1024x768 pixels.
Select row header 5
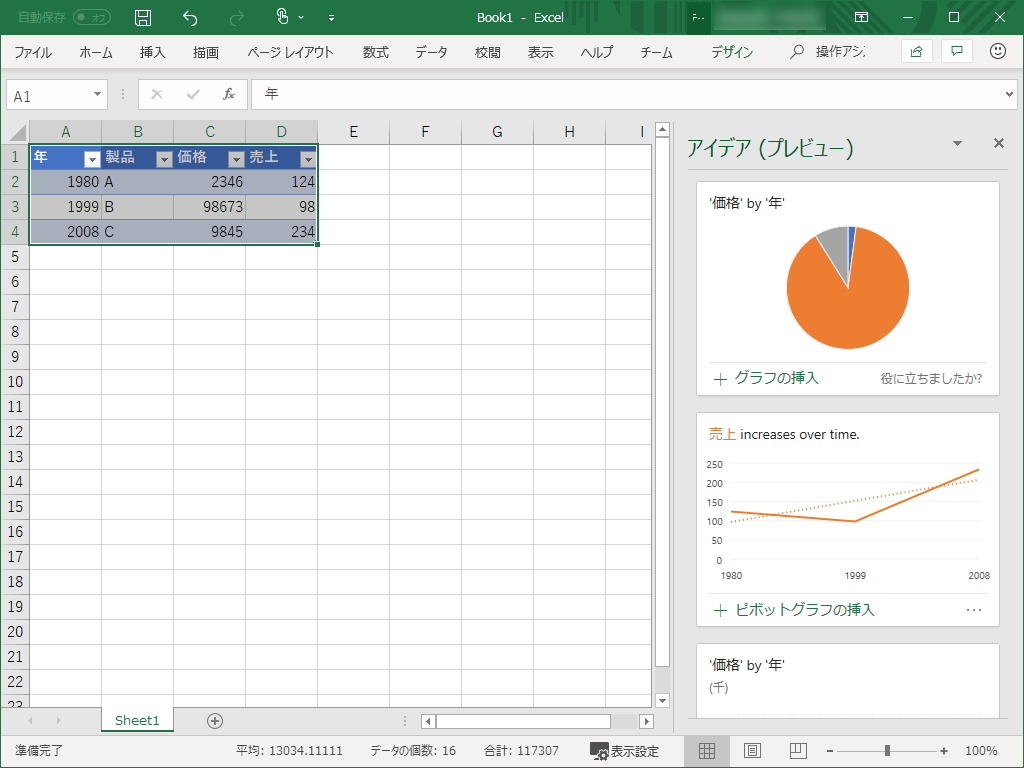pos(15,257)
